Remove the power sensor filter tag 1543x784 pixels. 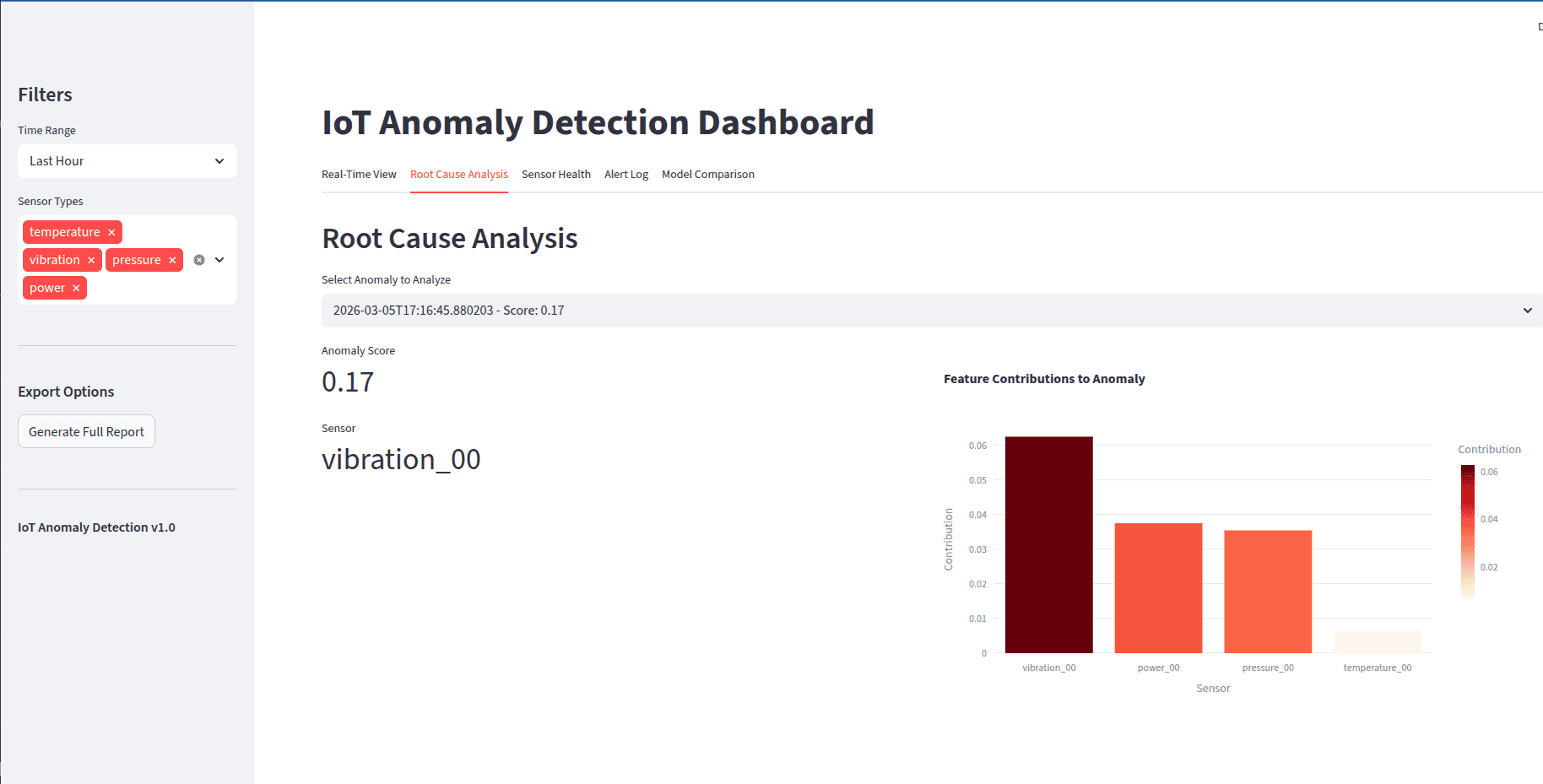(76, 288)
